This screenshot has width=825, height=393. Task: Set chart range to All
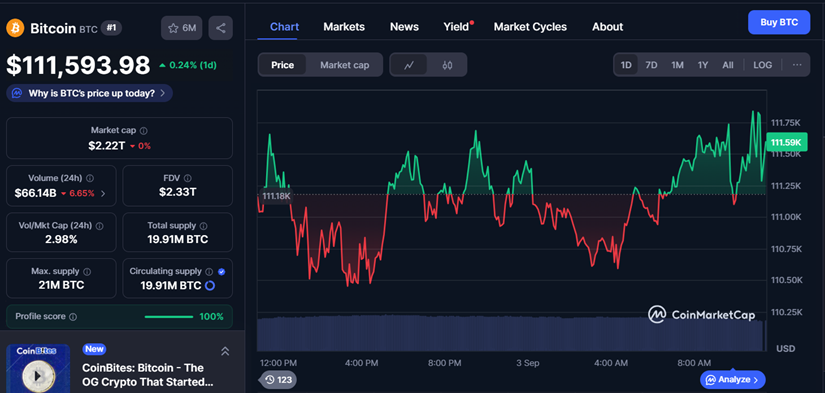coord(728,65)
